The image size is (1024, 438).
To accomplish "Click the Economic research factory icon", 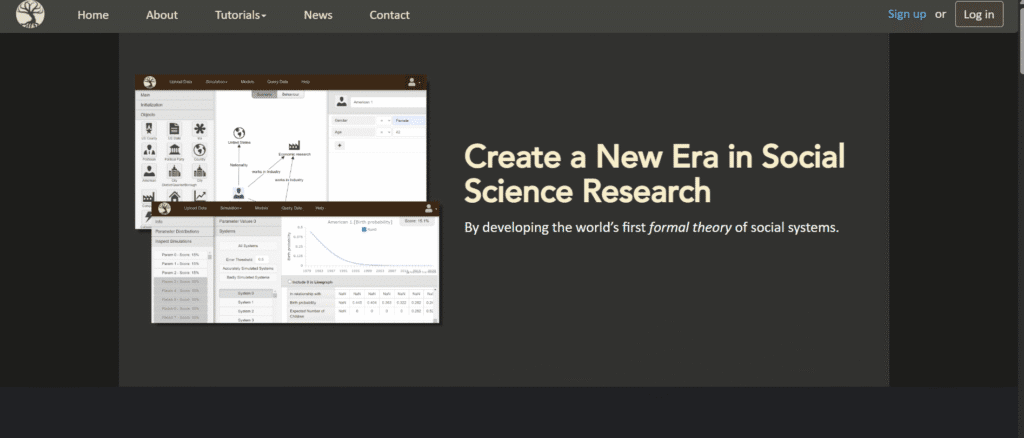I will tap(295, 146).
